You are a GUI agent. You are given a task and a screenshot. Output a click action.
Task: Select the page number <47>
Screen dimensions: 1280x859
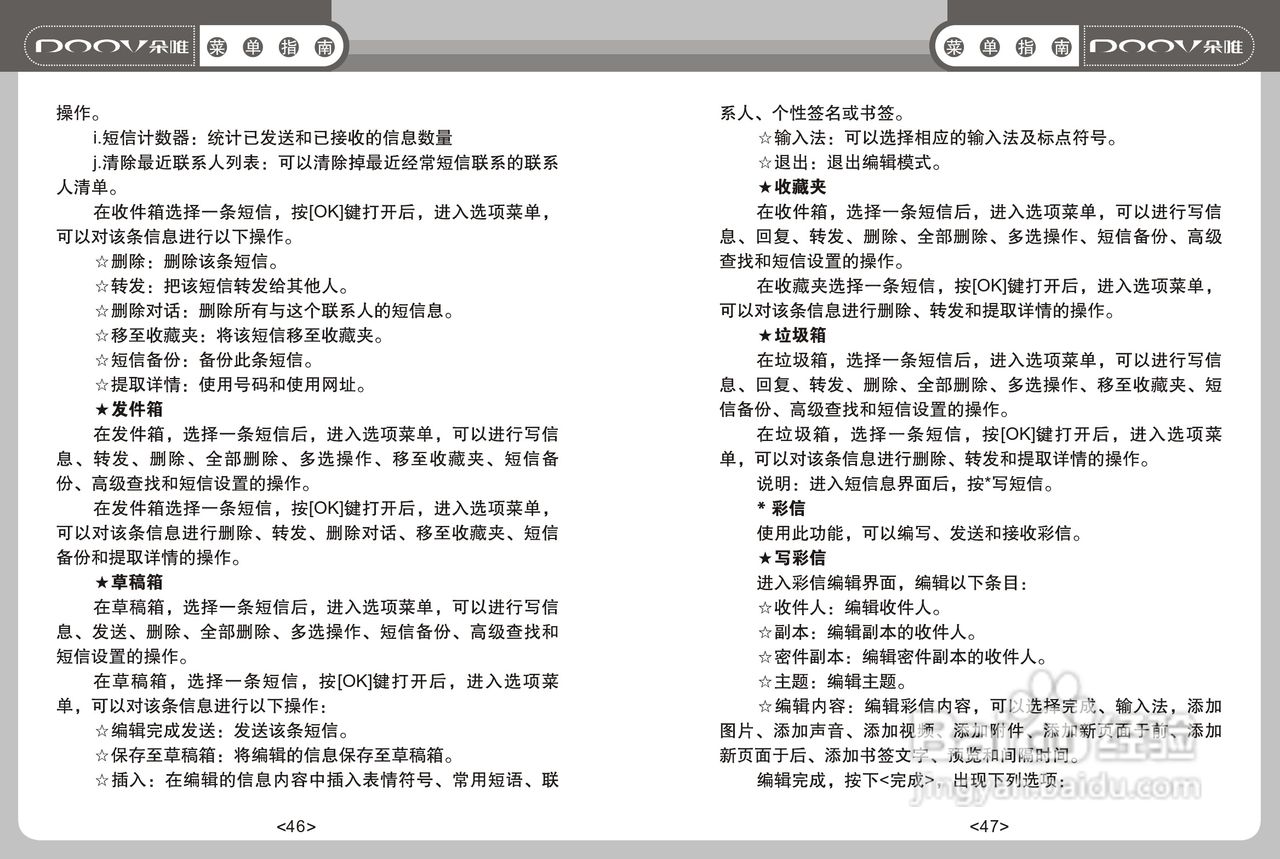989,826
